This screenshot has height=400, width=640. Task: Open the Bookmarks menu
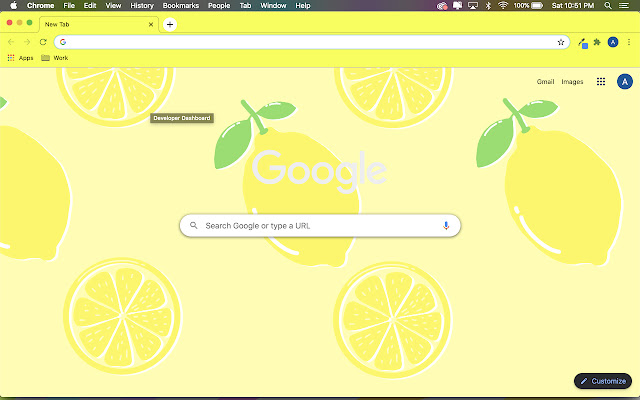[x=180, y=5]
